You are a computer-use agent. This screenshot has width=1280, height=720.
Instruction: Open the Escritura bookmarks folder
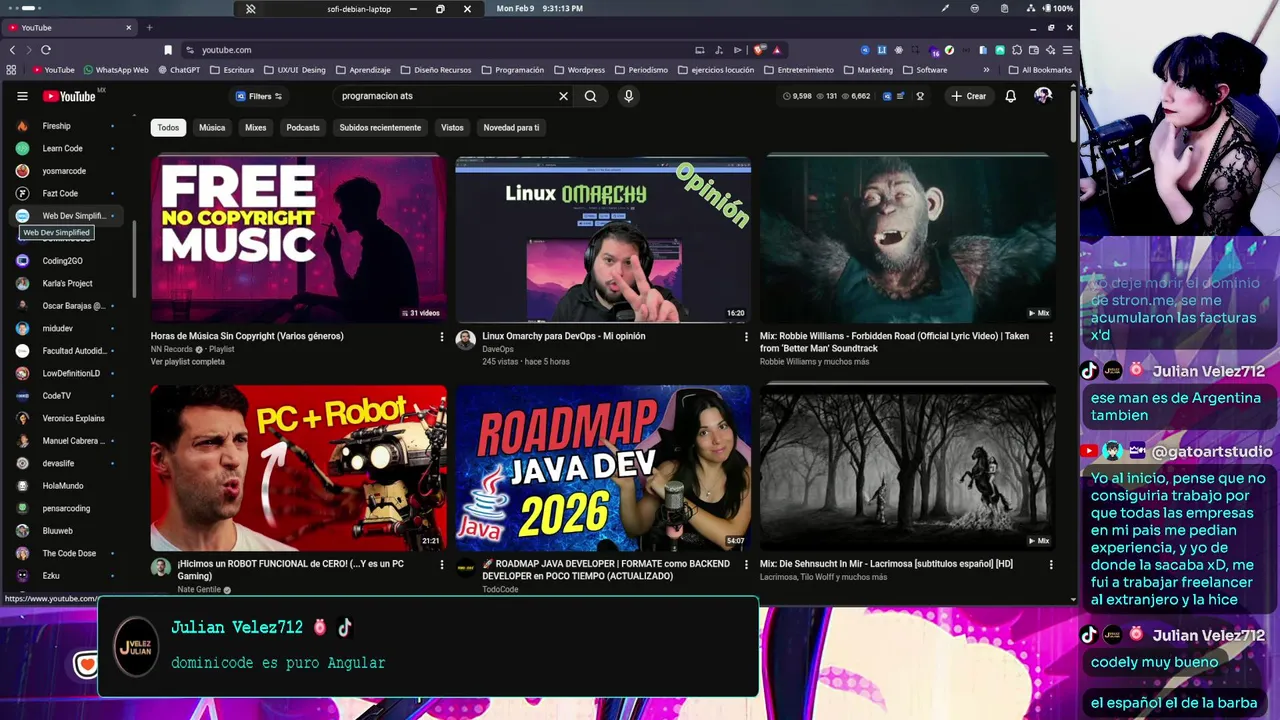[231, 70]
